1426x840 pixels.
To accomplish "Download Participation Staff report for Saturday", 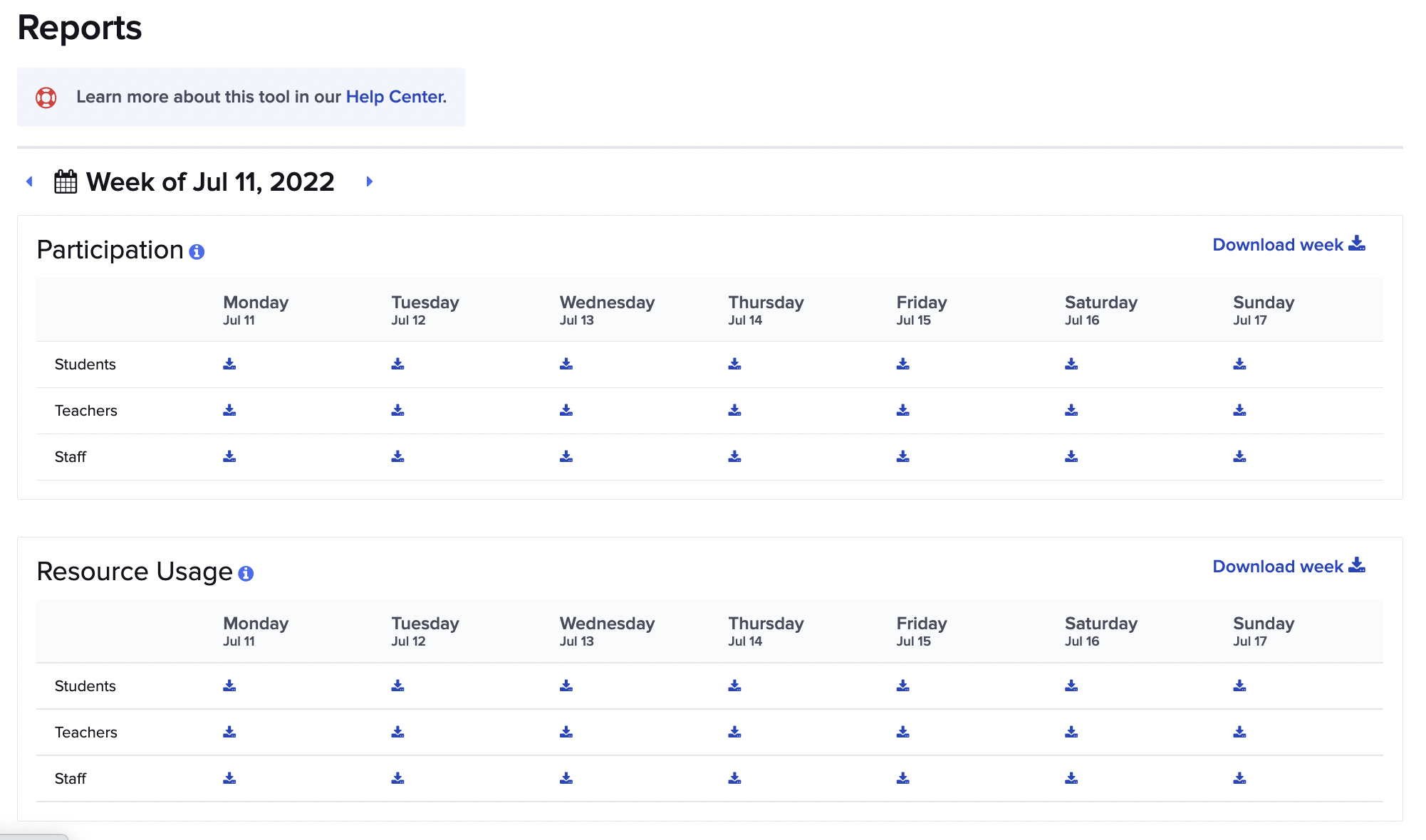I will [1071, 456].
